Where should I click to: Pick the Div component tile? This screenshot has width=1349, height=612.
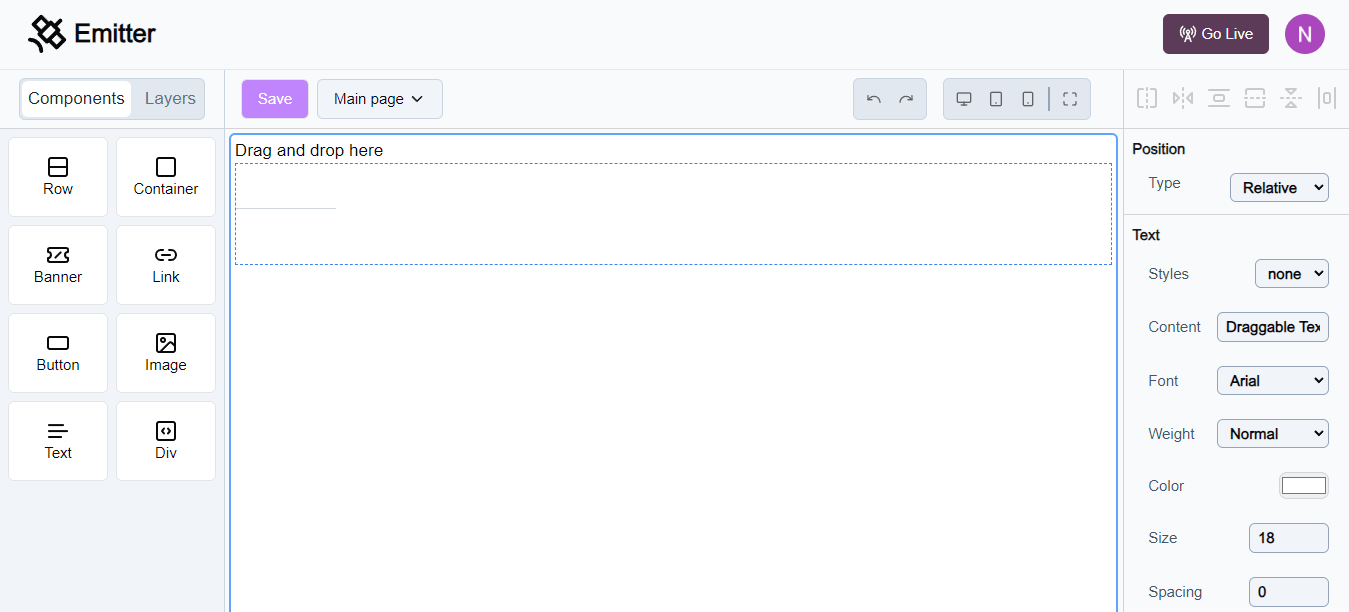tap(166, 441)
